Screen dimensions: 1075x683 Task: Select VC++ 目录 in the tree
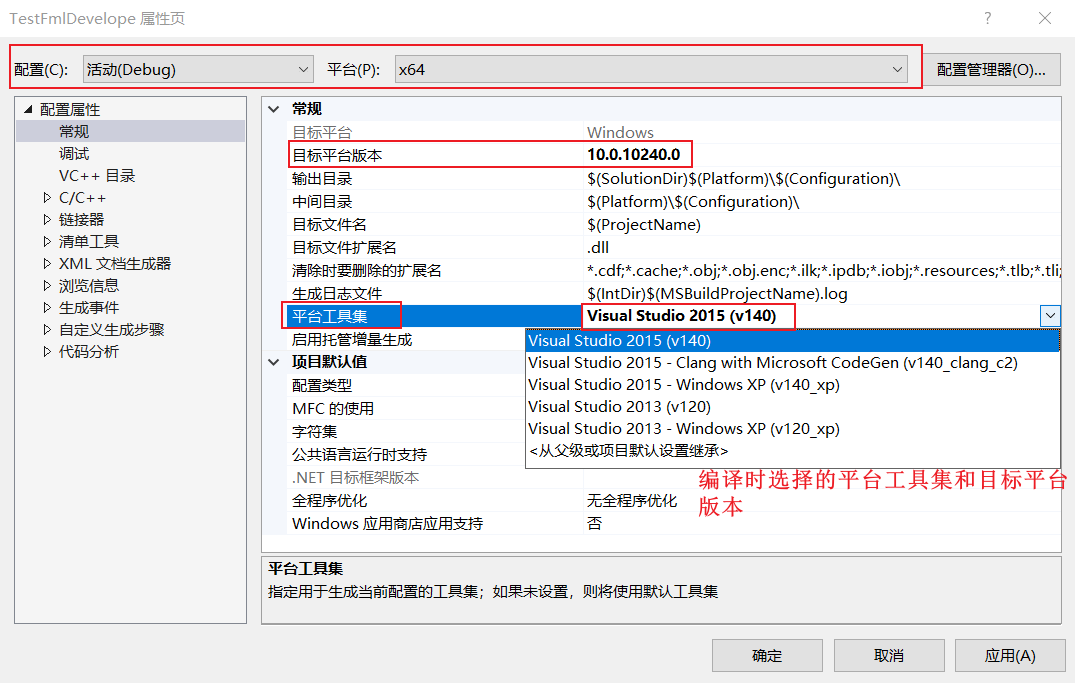click(97, 176)
